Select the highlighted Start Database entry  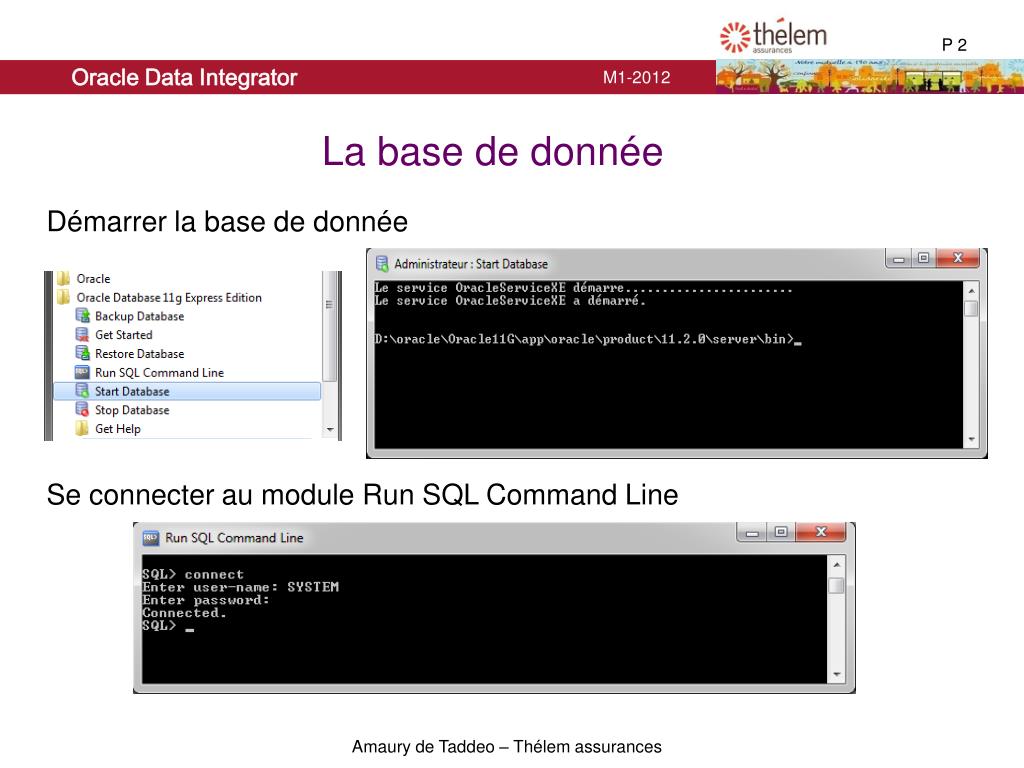coord(187,391)
